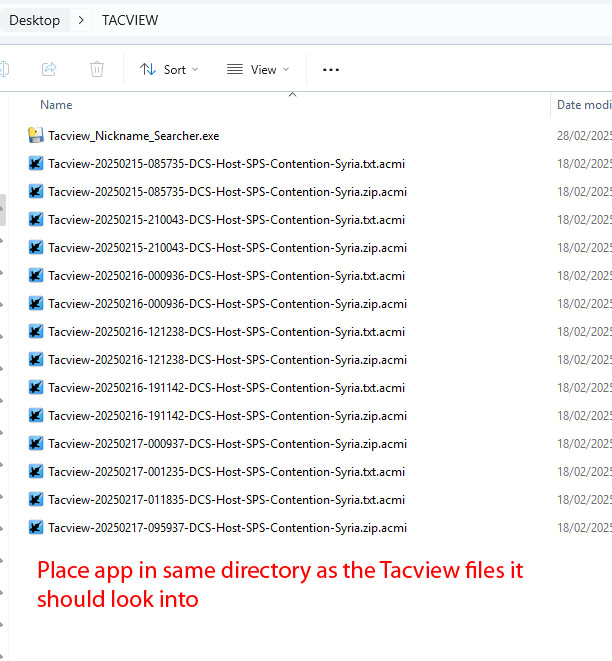This screenshot has height=661, width=612.
Task: Click the icon of Tacview-20250215-085735 txt.acmi file
Action: click(36, 164)
